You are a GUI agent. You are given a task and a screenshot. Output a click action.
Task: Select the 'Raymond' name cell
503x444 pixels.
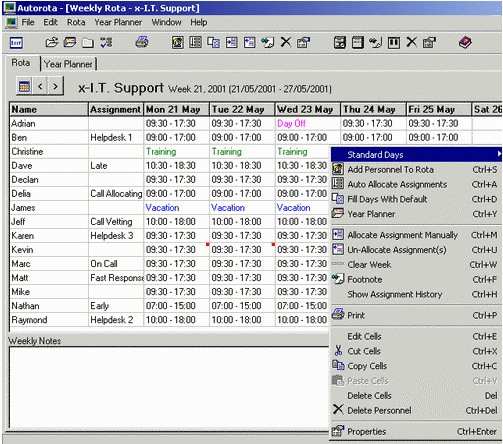coord(49,320)
